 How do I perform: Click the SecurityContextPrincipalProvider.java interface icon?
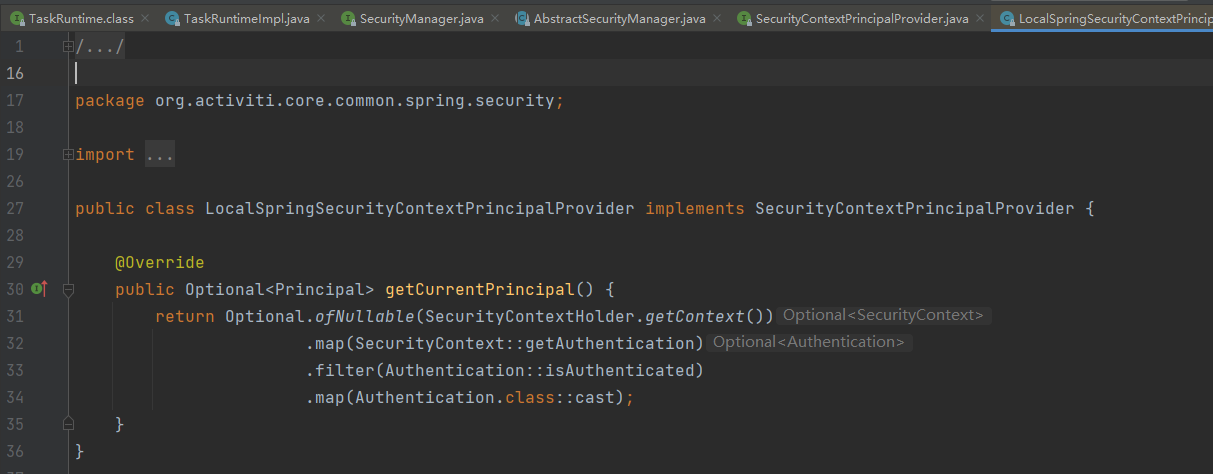pyautogui.click(x=744, y=19)
